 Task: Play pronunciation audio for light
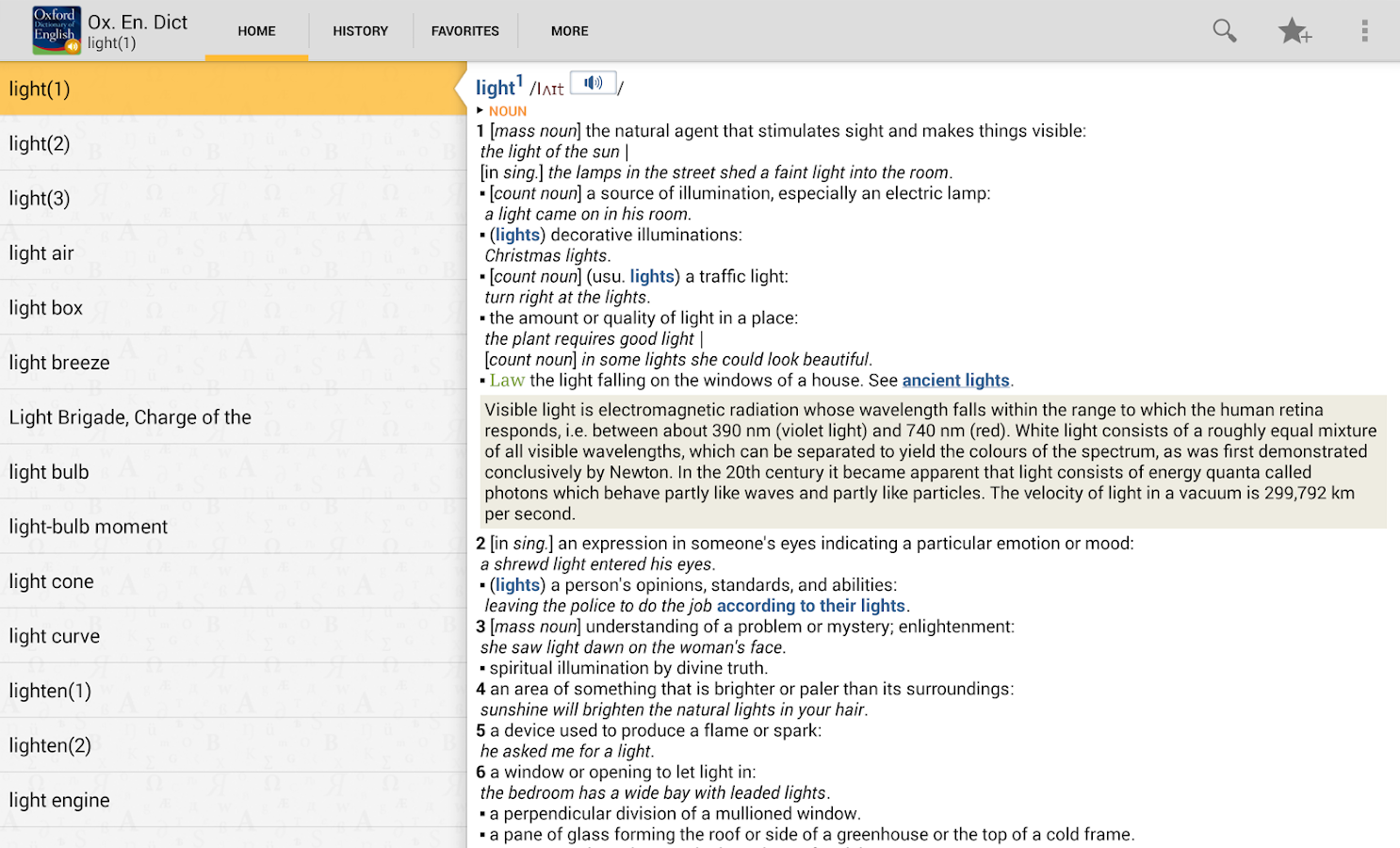click(593, 84)
